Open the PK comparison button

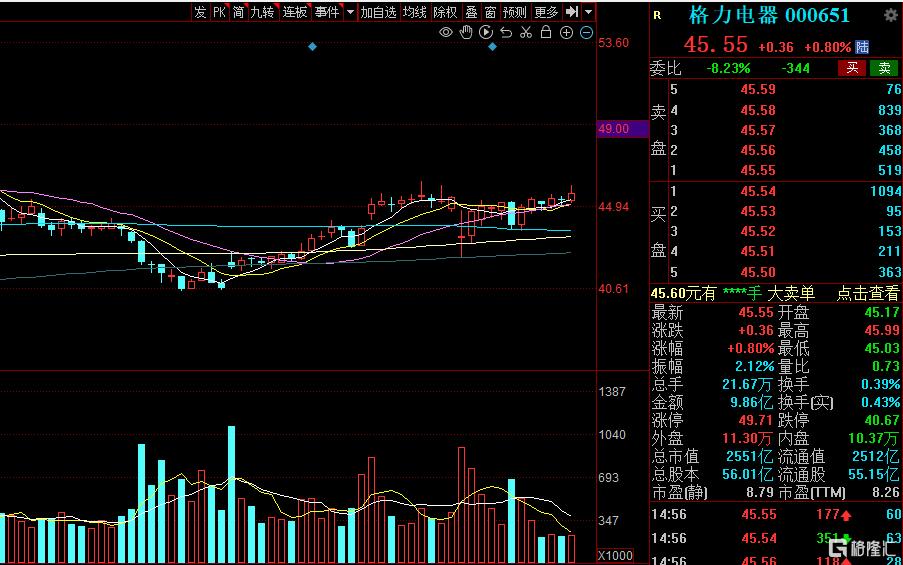coord(219,12)
